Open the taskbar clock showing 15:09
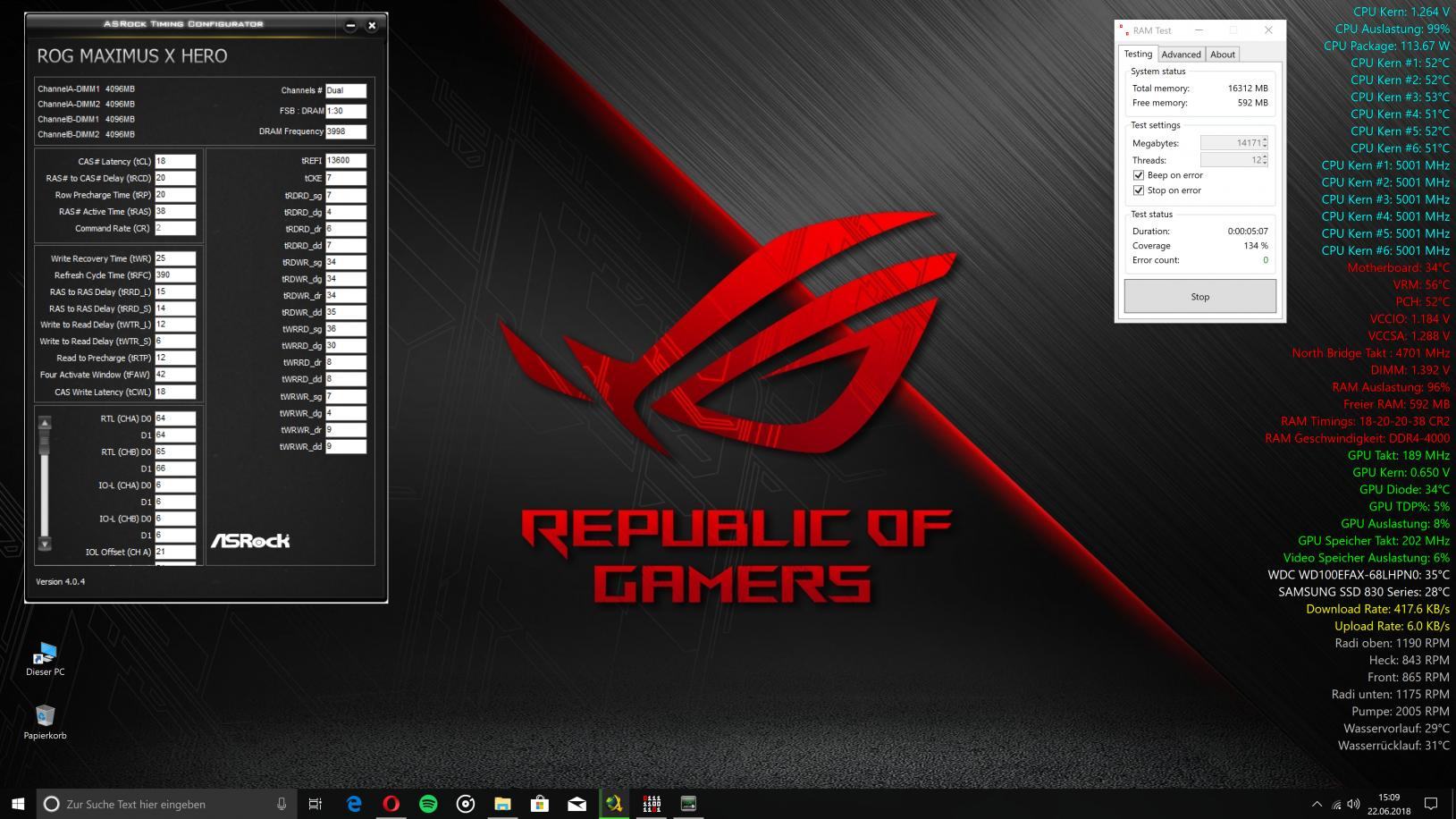 [1389, 804]
